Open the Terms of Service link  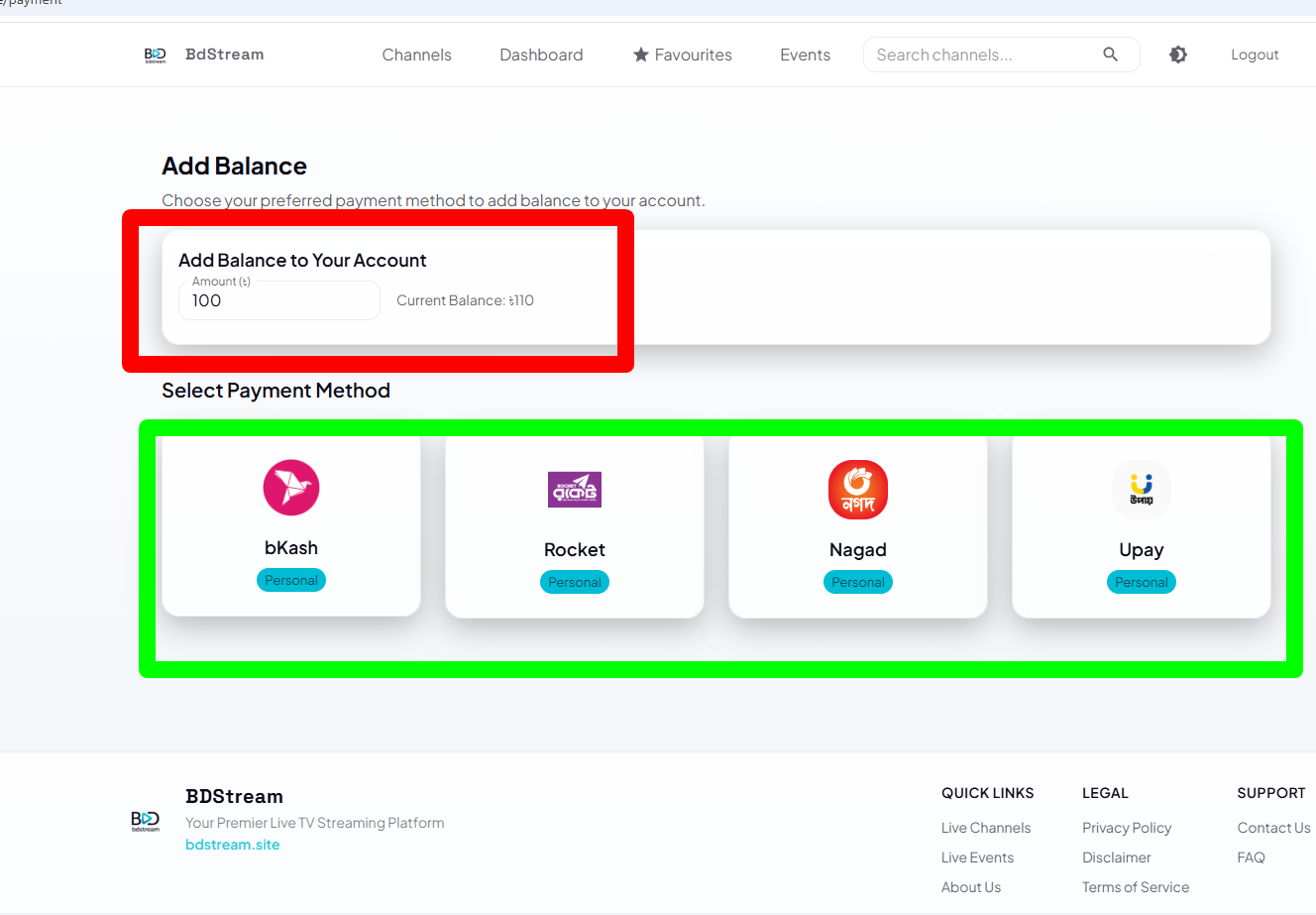(1136, 887)
